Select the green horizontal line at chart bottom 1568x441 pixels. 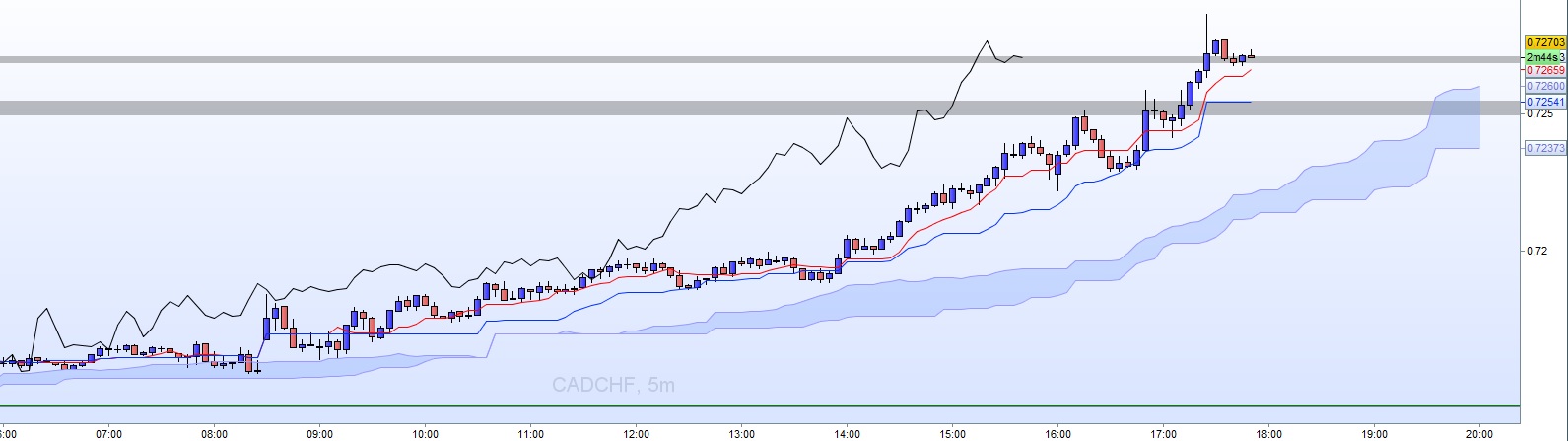click(x=759, y=405)
